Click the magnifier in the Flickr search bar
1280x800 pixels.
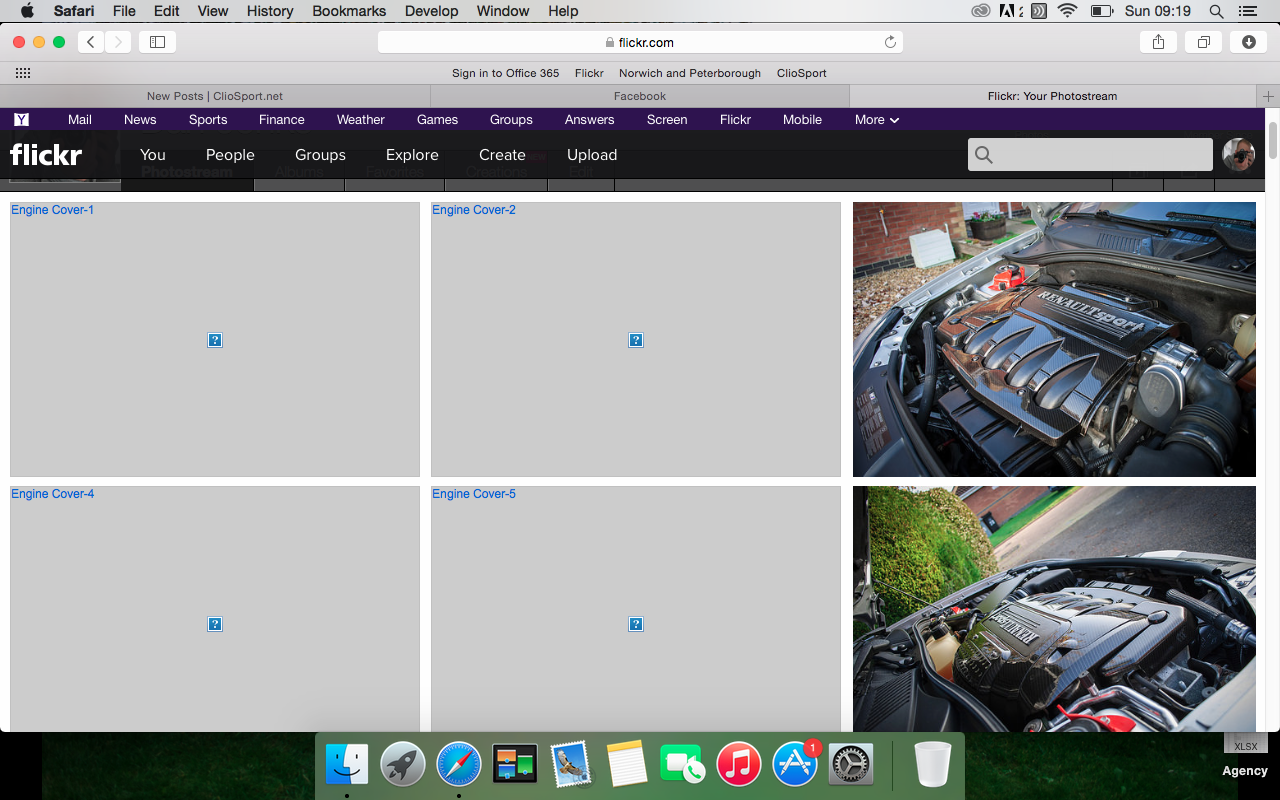pos(983,155)
